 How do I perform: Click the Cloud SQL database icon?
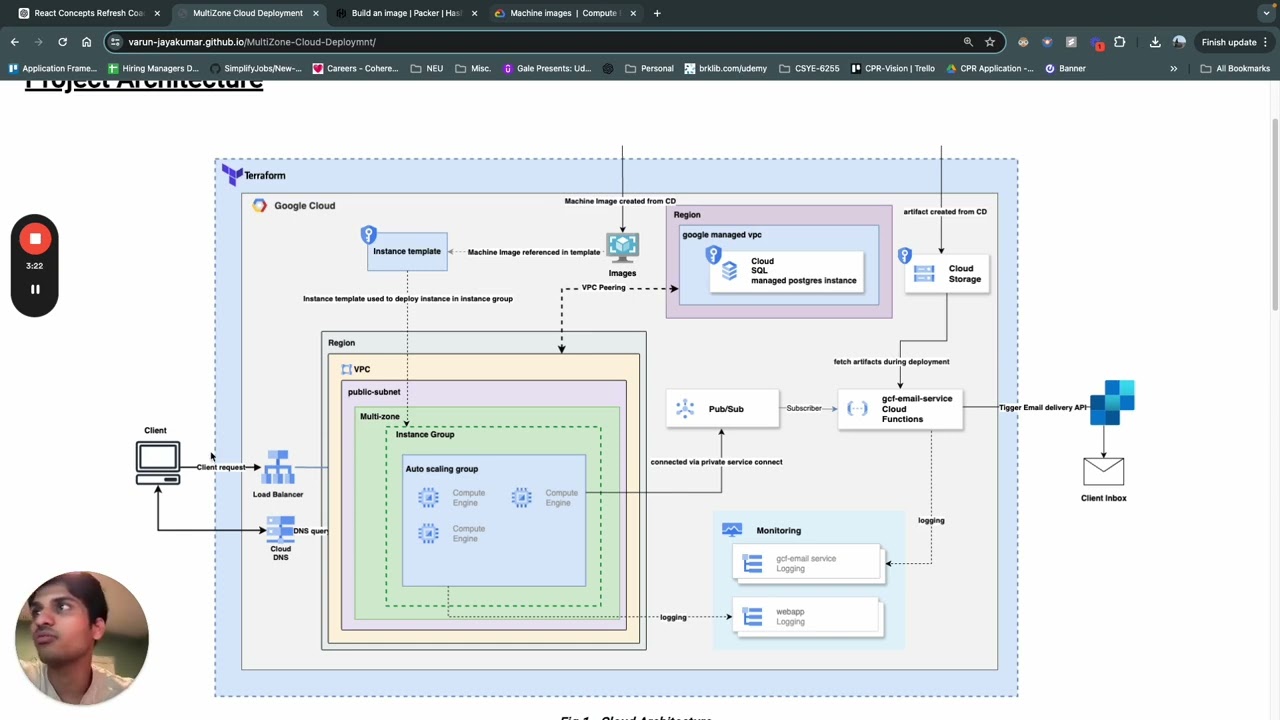729,271
